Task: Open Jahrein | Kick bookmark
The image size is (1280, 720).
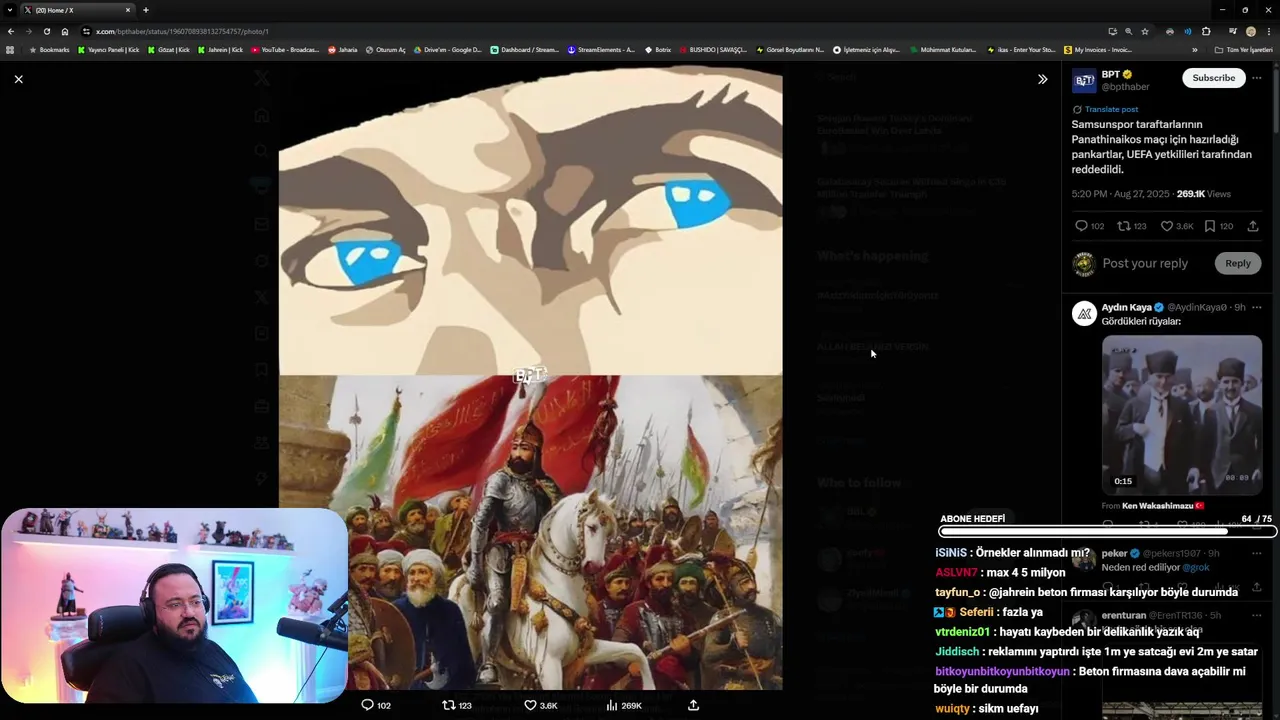Action: 220,49
